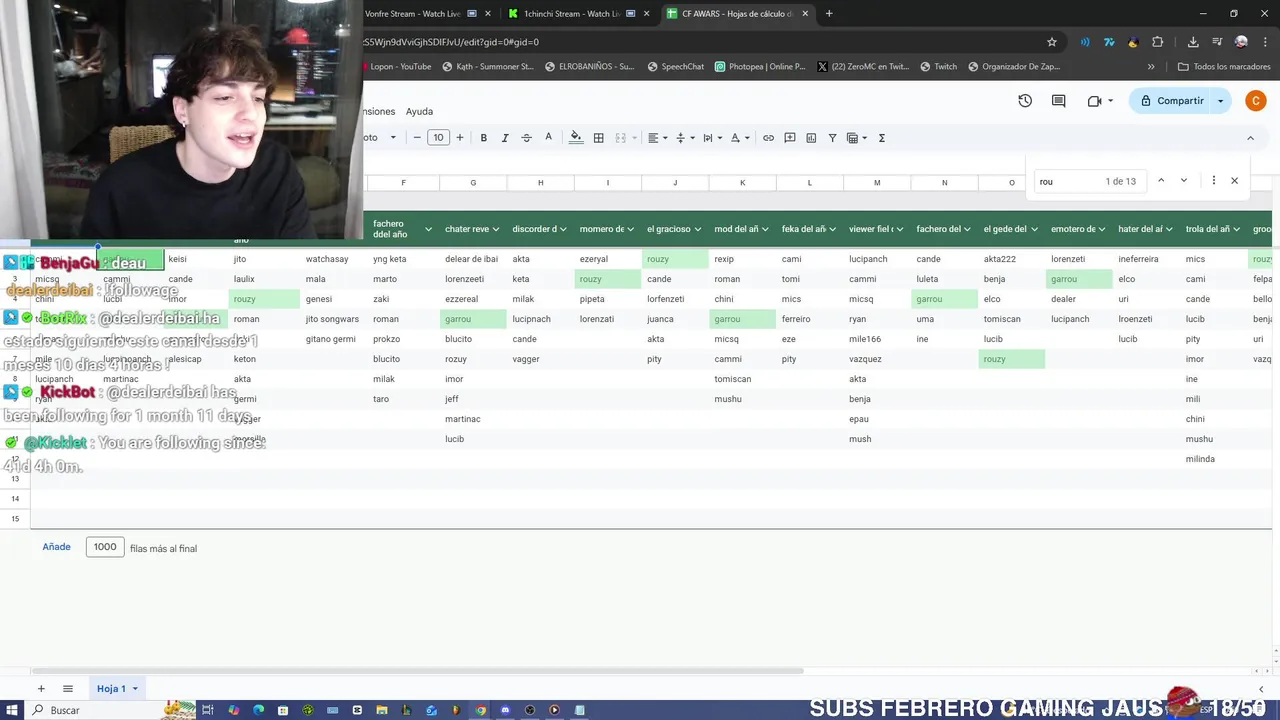Increase font size with the plus button

(460, 138)
